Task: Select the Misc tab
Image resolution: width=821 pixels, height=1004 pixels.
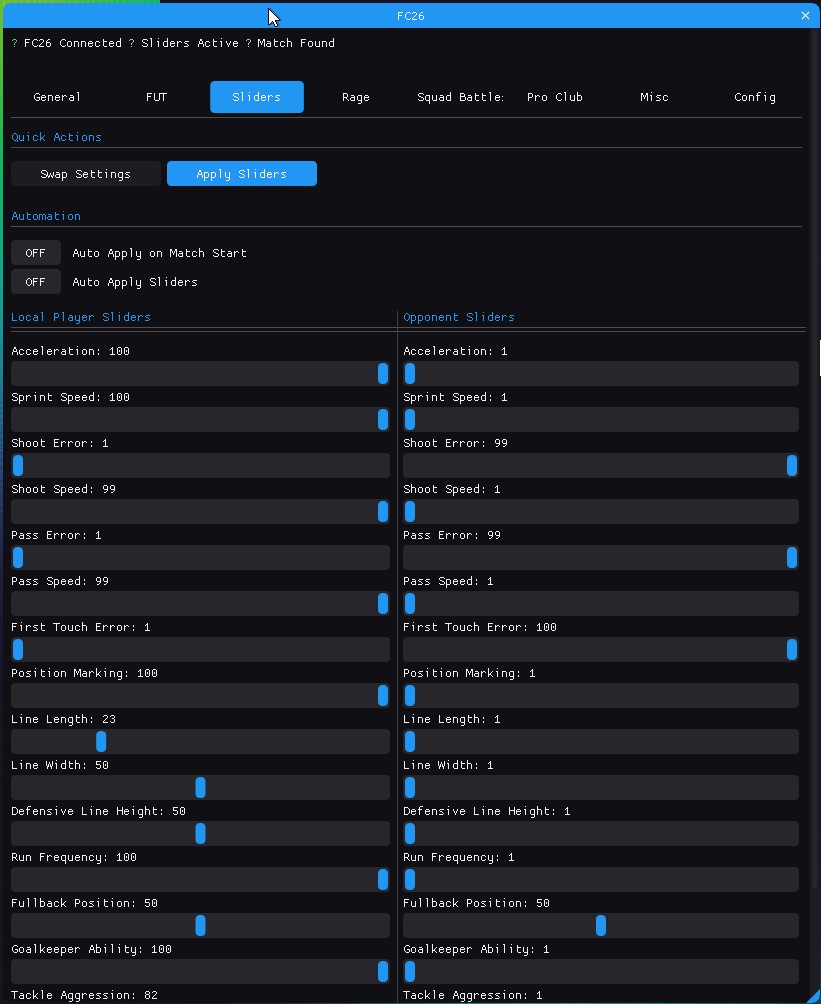Action: click(654, 97)
